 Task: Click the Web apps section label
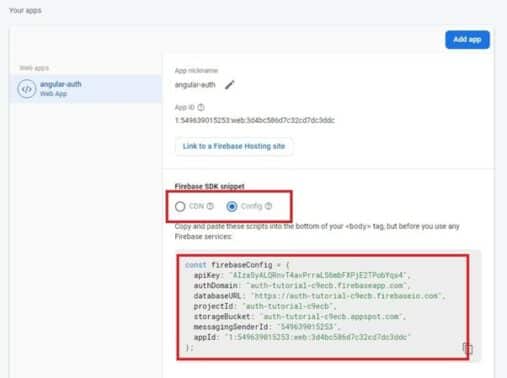coord(34,68)
